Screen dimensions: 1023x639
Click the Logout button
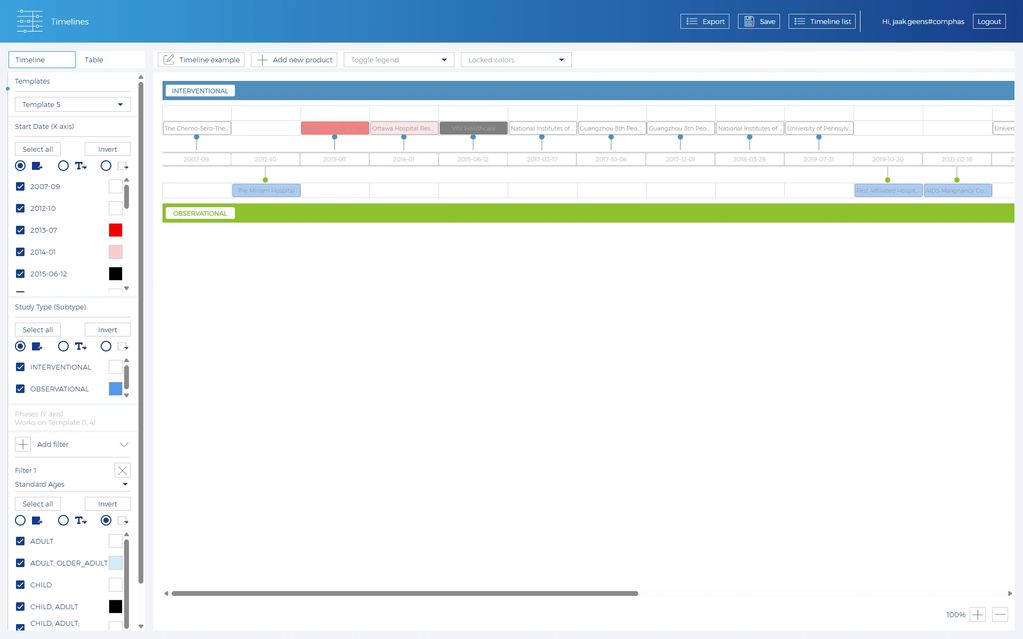(989, 21)
